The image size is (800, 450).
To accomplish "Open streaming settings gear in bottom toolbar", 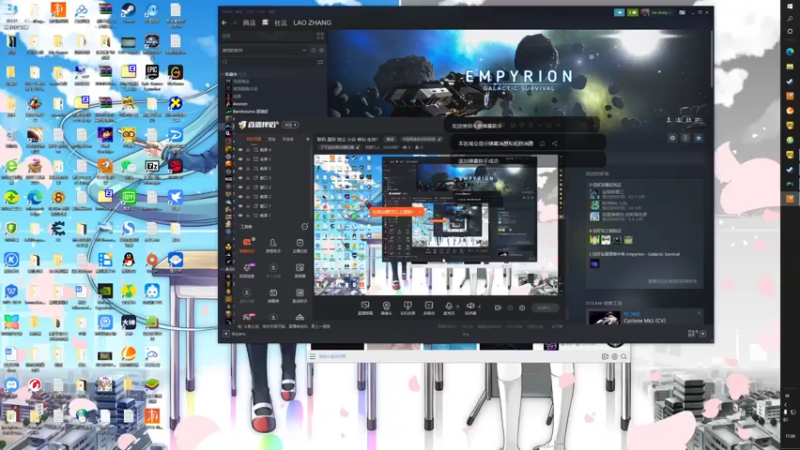I will pos(522,308).
